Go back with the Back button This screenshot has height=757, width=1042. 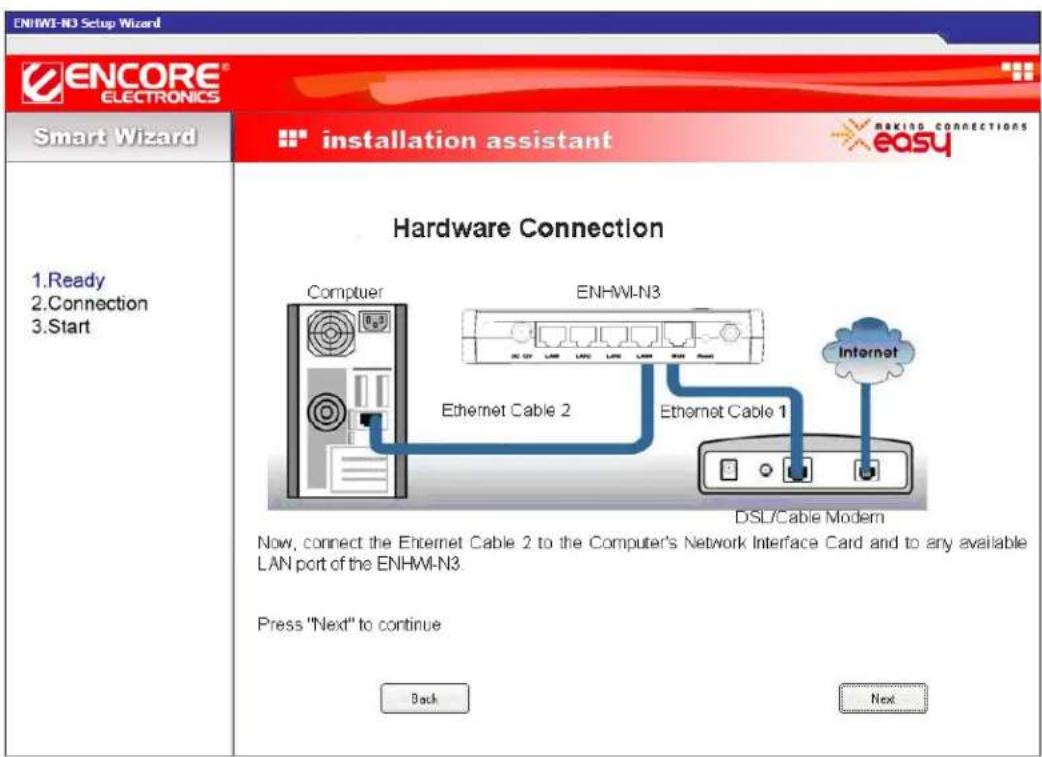pyautogui.click(x=424, y=699)
